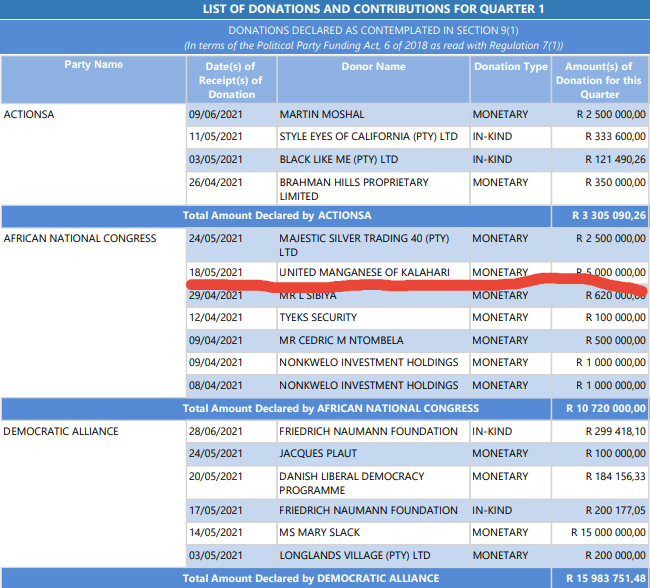650x588 pixels.
Task: Click IN-KIND type for BLACK LIKE ME
Action: 492,159
